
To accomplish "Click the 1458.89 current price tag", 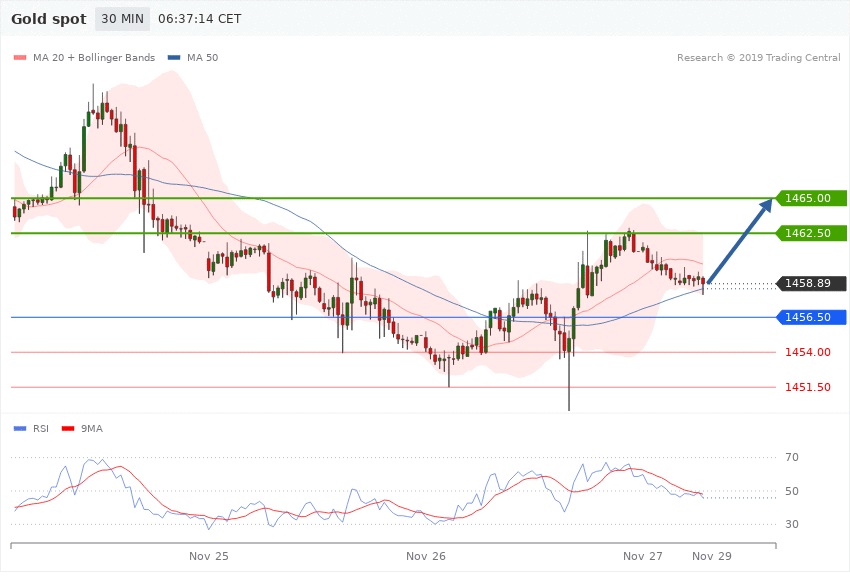I will point(811,283).
